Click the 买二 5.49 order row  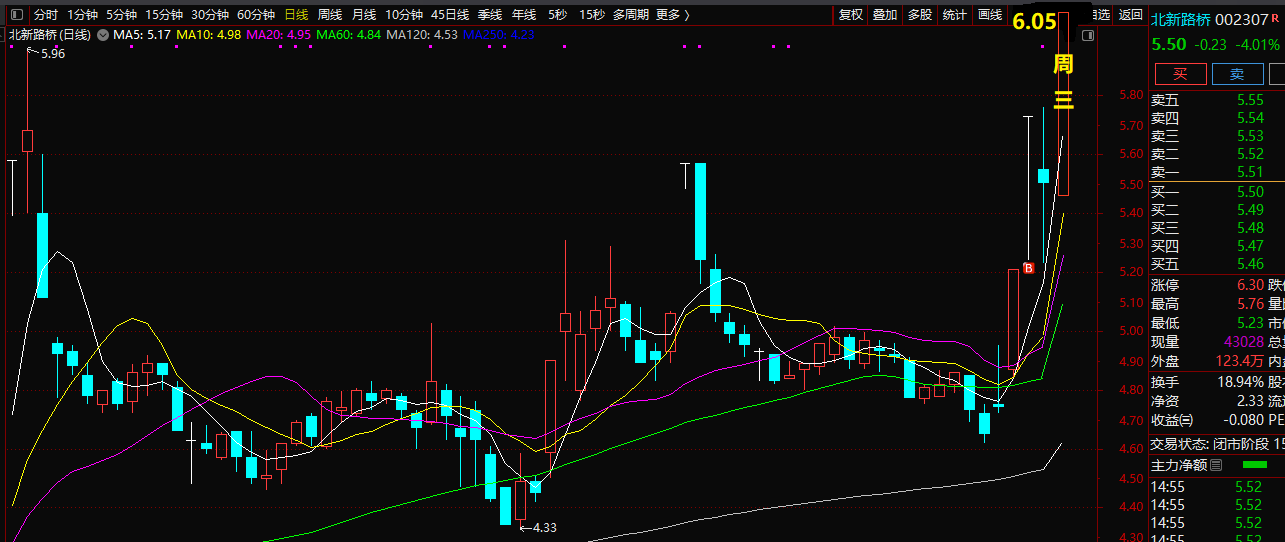click(1217, 210)
